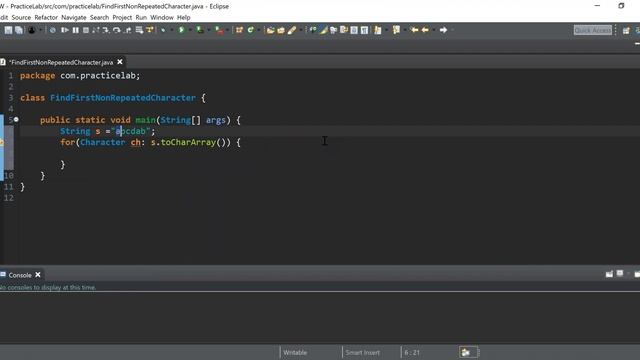
Task: Click the Search pencil icon
Action: [292, 30]
